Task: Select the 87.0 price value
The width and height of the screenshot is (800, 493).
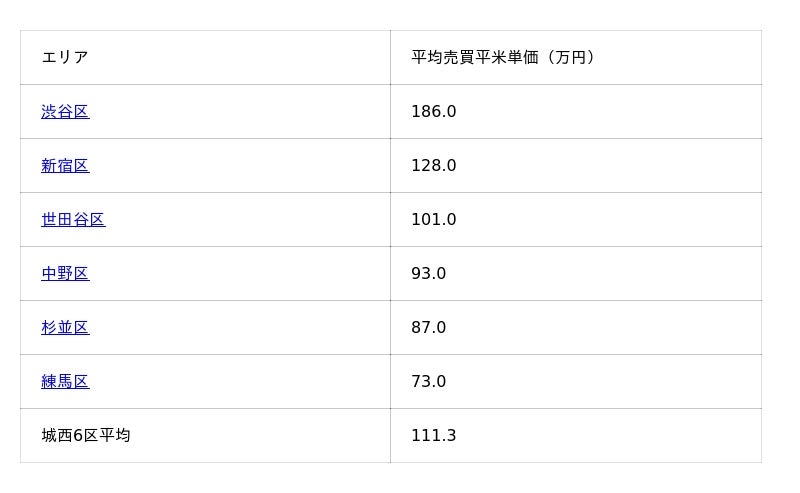Action: tap(428, 328)
